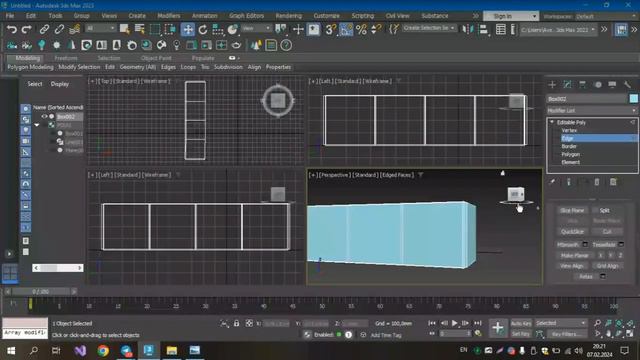Toggle visibility eye of Box002
This screenshot has height=360, width=640.
click(44, 117)
